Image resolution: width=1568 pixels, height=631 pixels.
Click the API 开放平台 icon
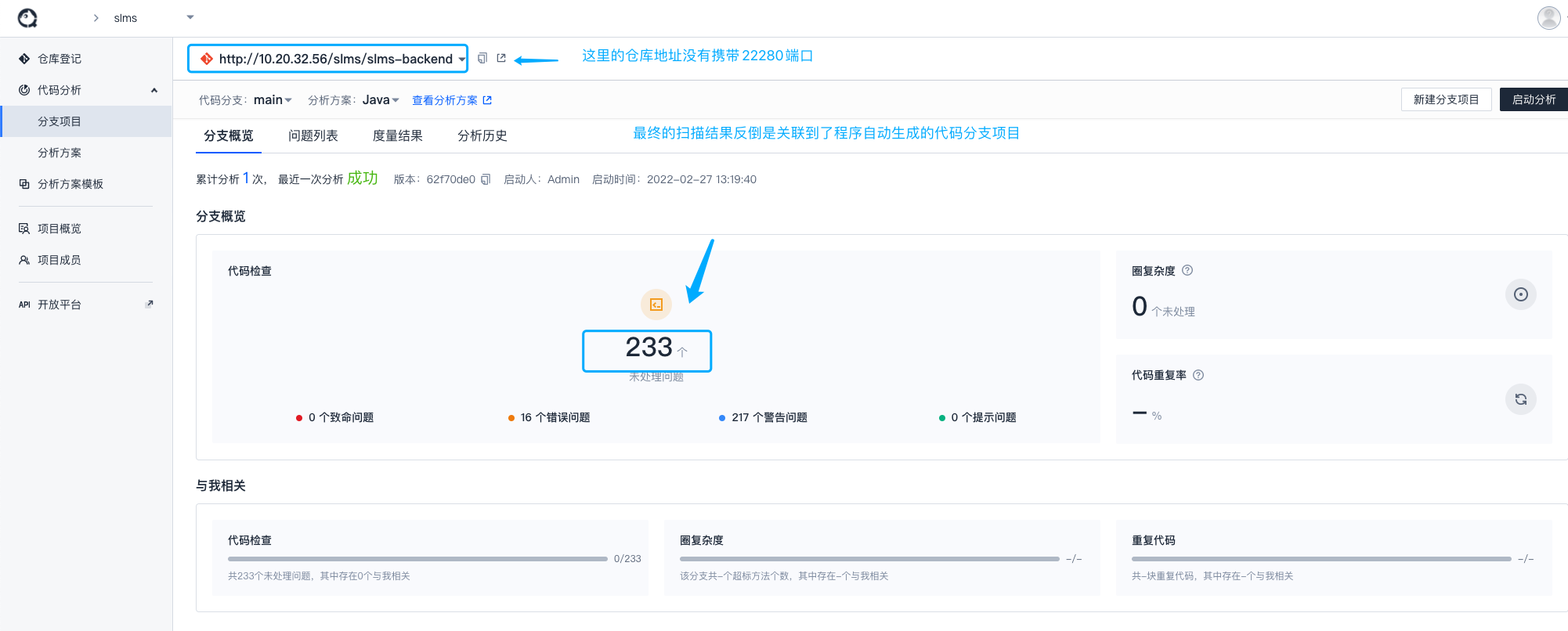[x=24, y=305]
